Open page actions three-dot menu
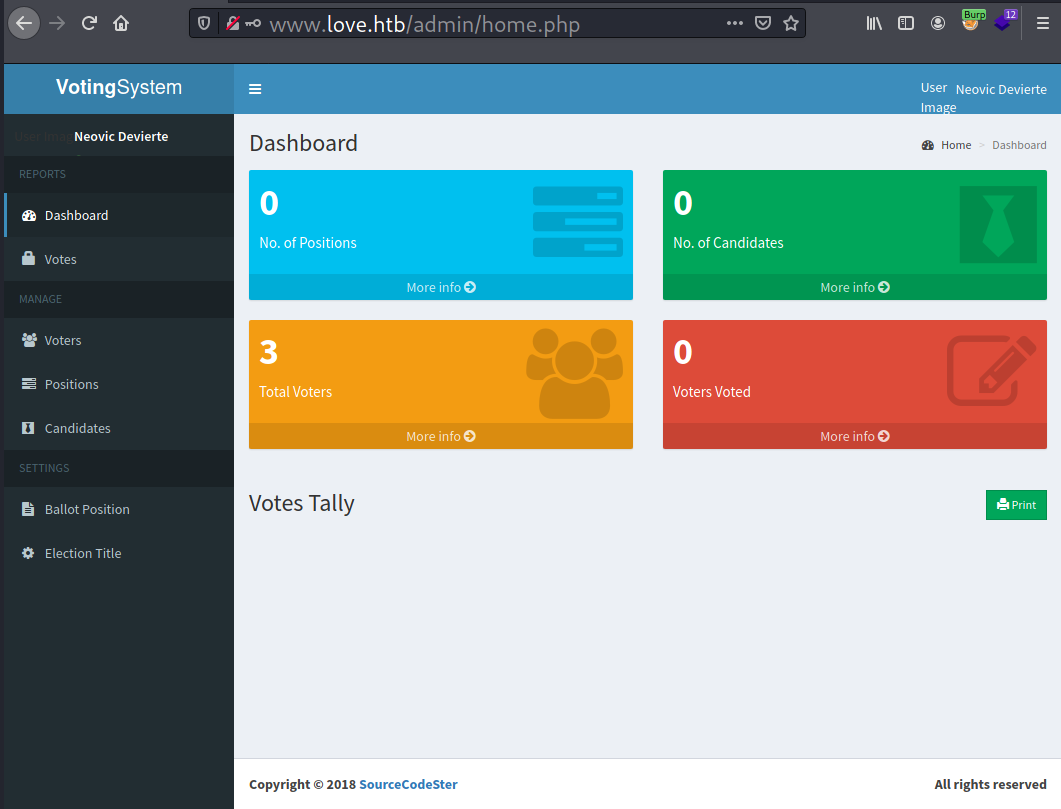The image size is (1061, 809). click(735, 23)
